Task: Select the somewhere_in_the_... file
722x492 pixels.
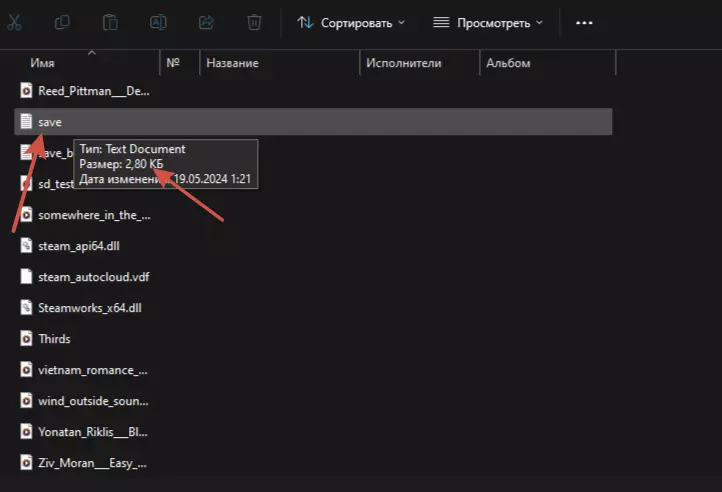Action: (85, 215)
